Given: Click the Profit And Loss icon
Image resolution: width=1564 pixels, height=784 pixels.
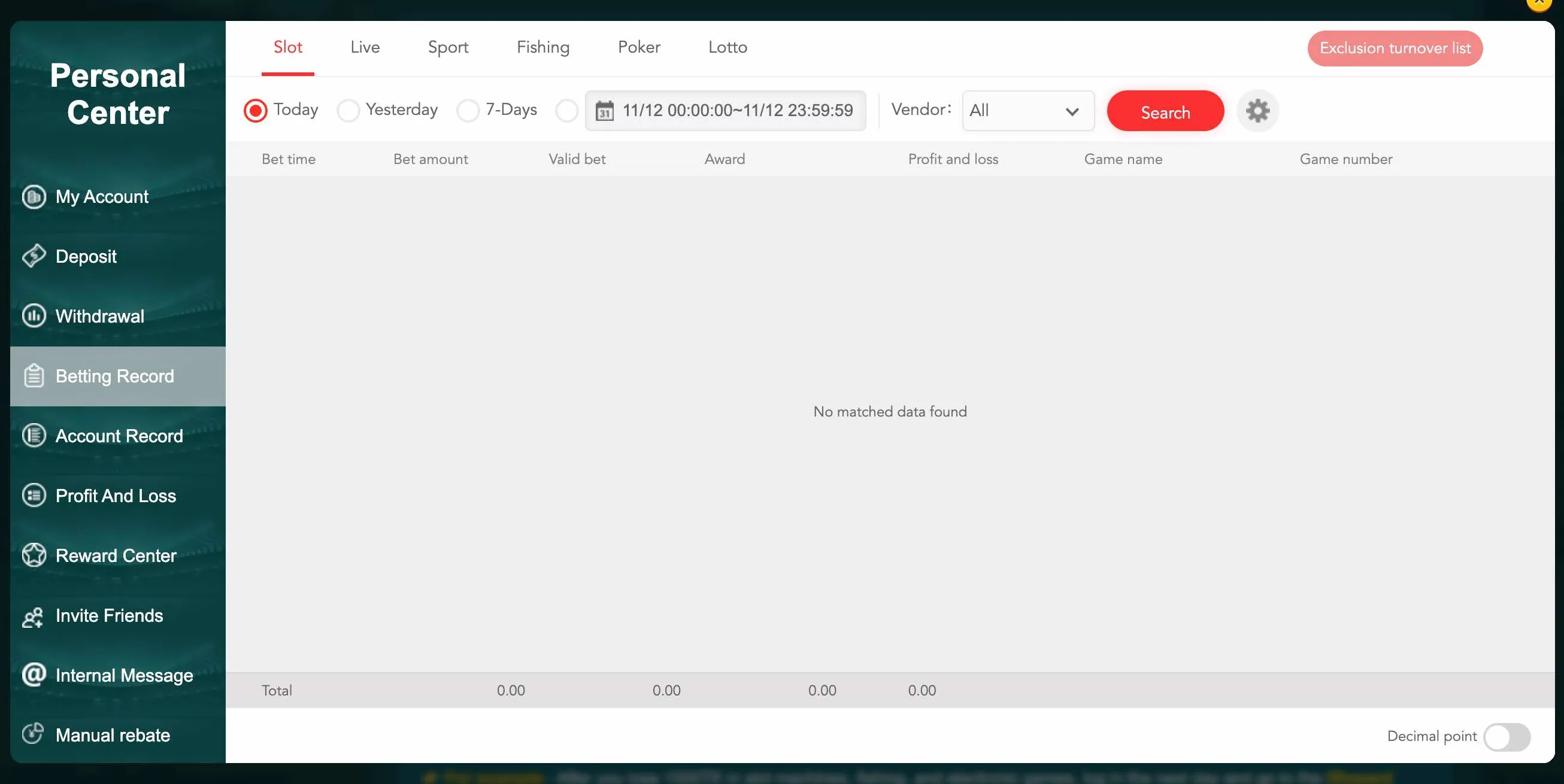Looking at the screenshot, I should point(34,495).
